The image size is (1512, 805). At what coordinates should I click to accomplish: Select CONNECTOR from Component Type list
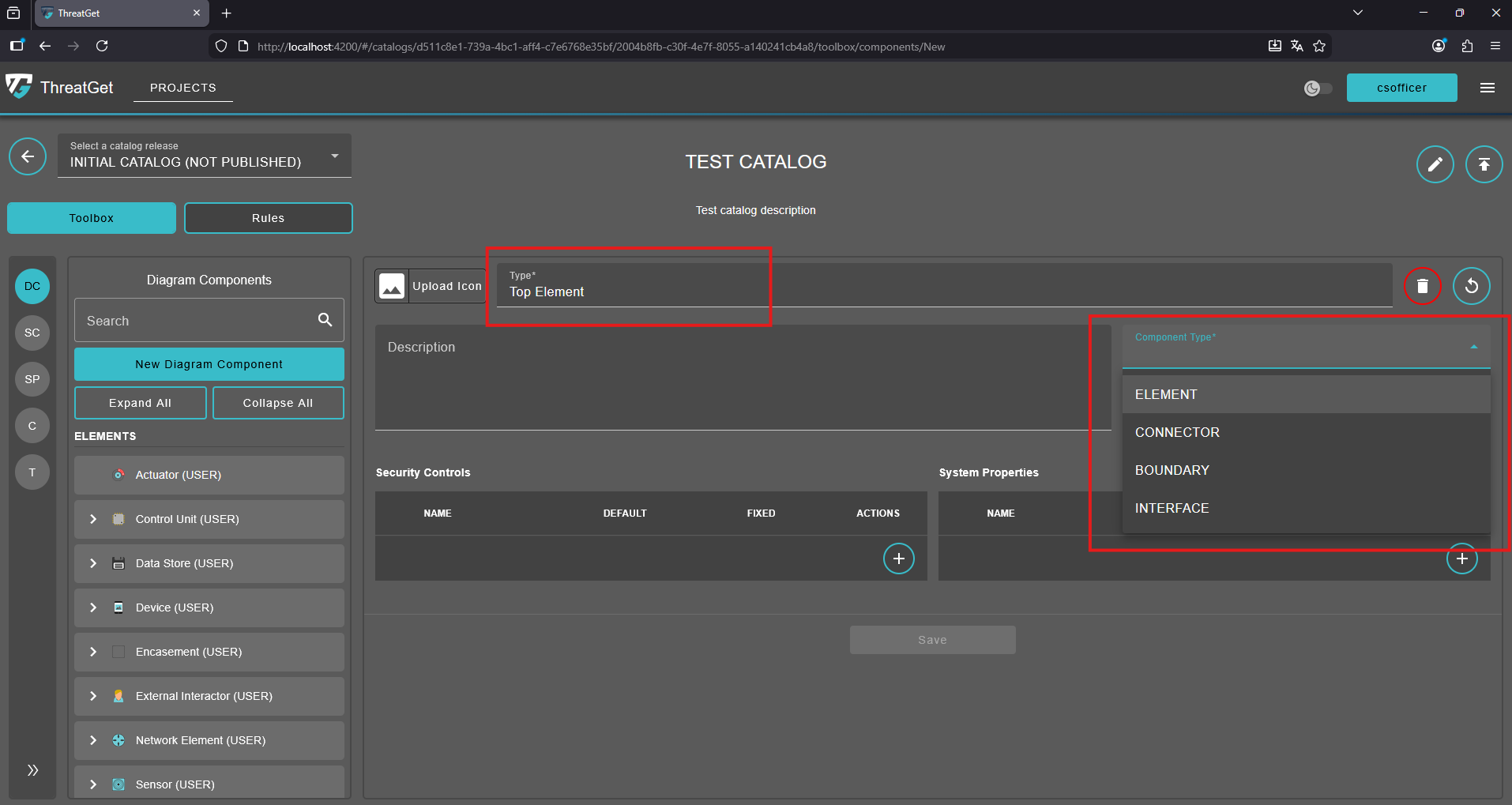point(1177,432)
